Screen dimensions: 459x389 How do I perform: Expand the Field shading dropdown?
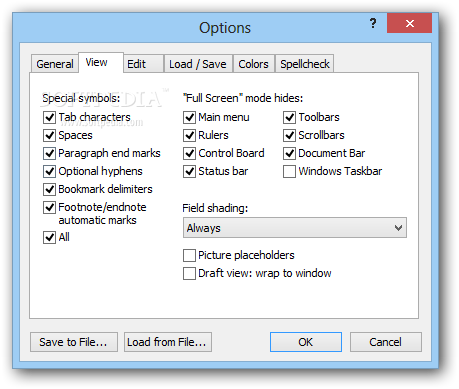[x=295, y=228]
